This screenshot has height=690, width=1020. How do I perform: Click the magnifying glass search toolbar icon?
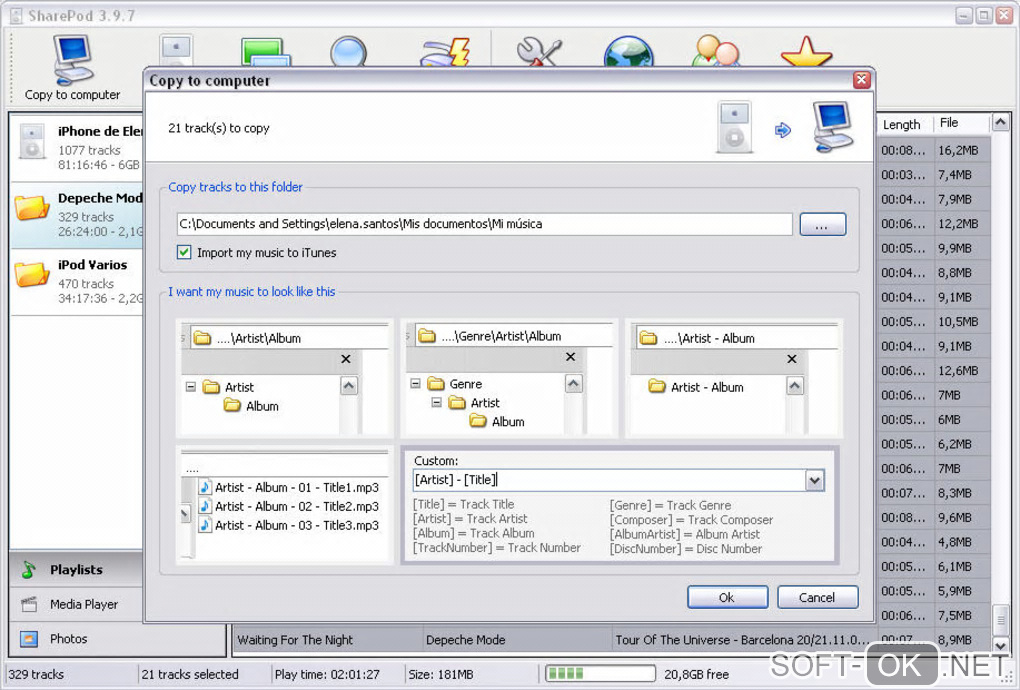point(348,51)
